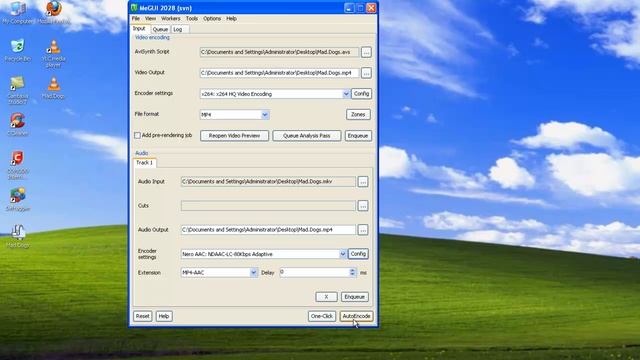Viewport: 640px width, 360px height.
Task: Open the Recycle Bin icon
Action: tap(18, 50)
